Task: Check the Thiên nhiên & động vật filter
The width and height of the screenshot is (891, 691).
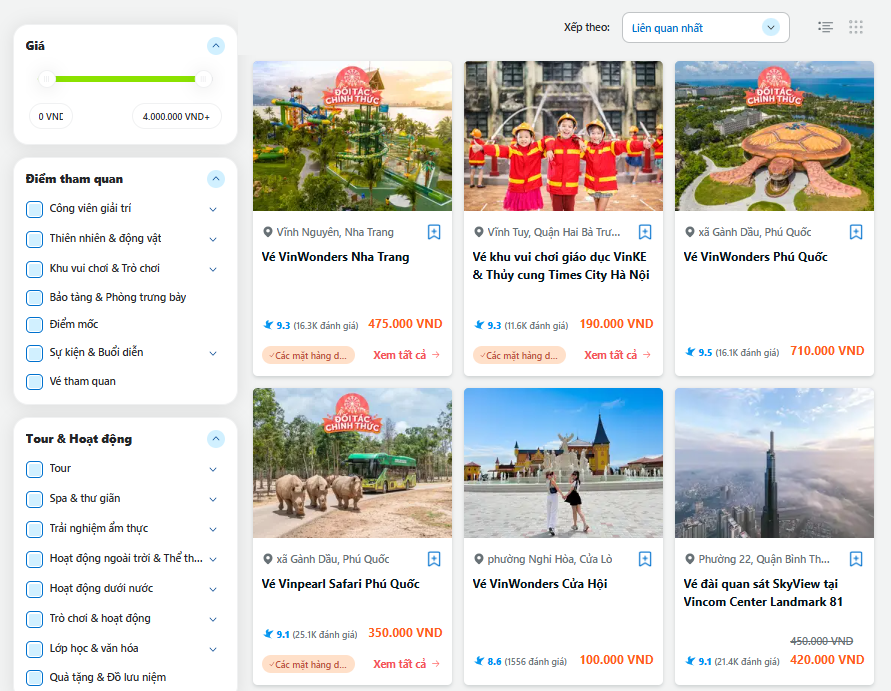Action: click(34, 239)
